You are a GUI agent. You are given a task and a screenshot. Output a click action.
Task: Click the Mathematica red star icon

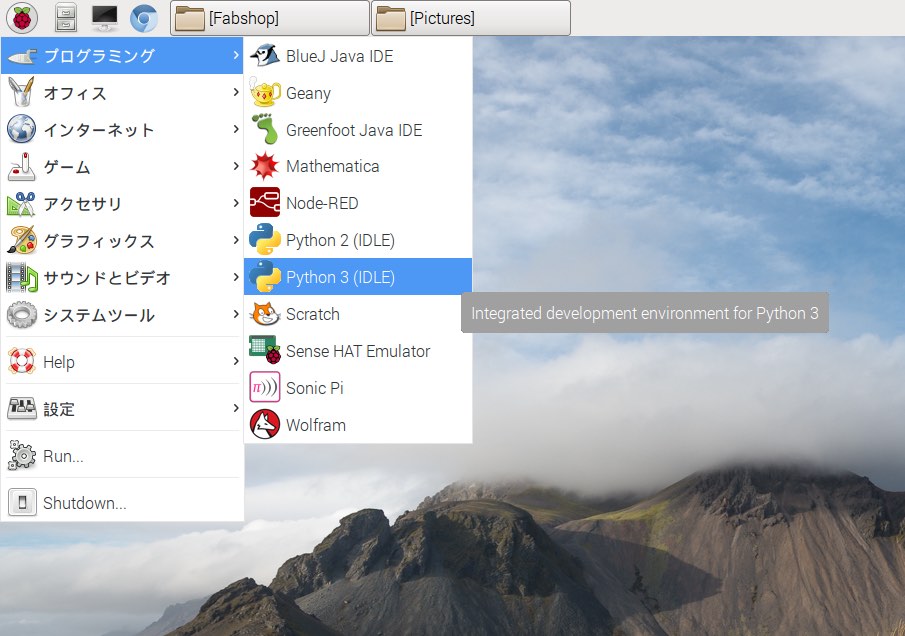264,166
